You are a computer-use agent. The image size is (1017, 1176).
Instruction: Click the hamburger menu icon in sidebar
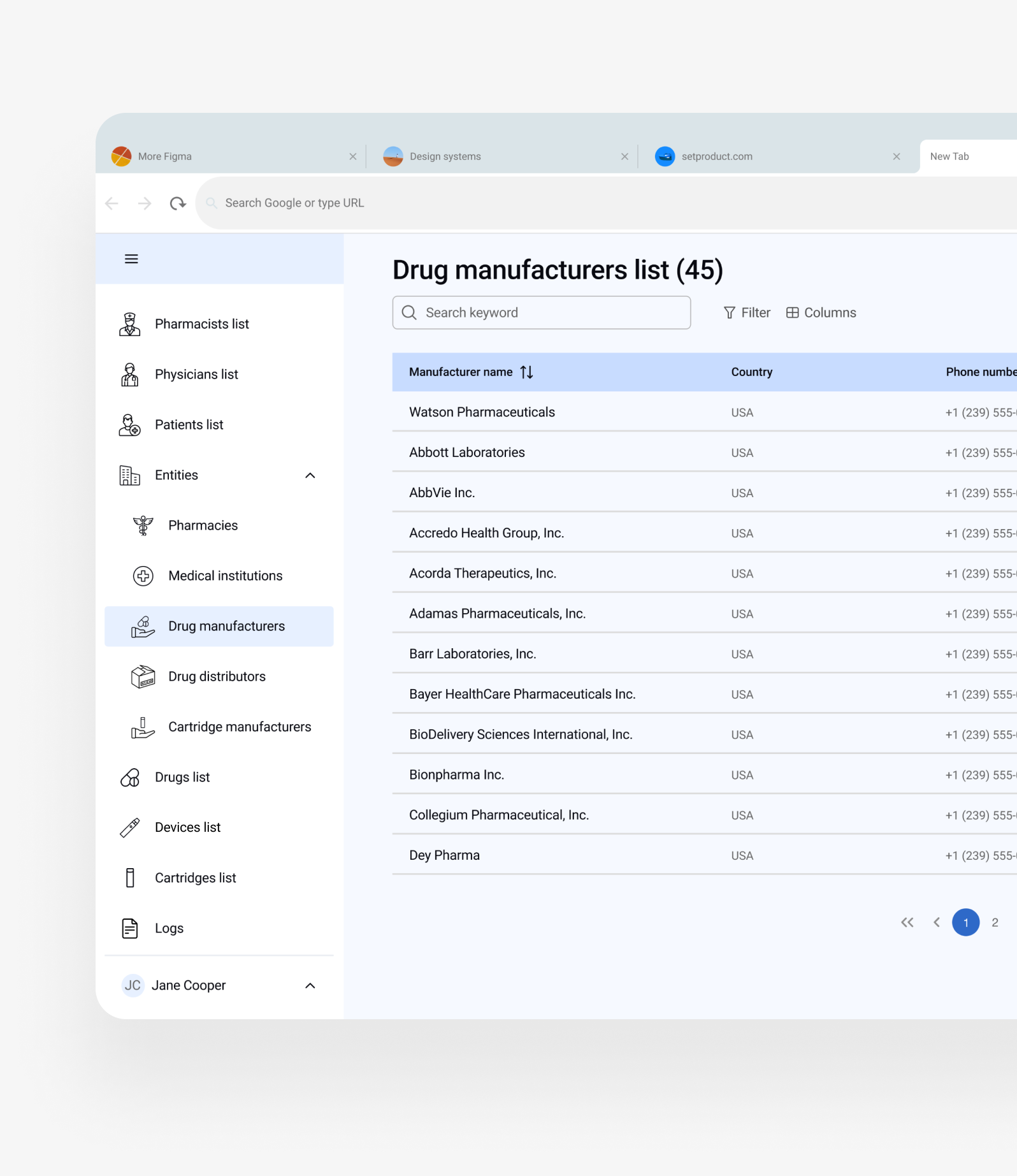pyautogui.click(x=131, y=259)
